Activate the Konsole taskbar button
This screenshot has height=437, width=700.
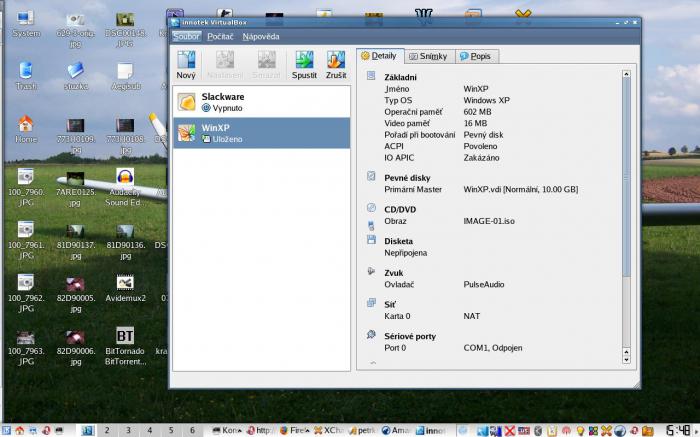[227, 431]
